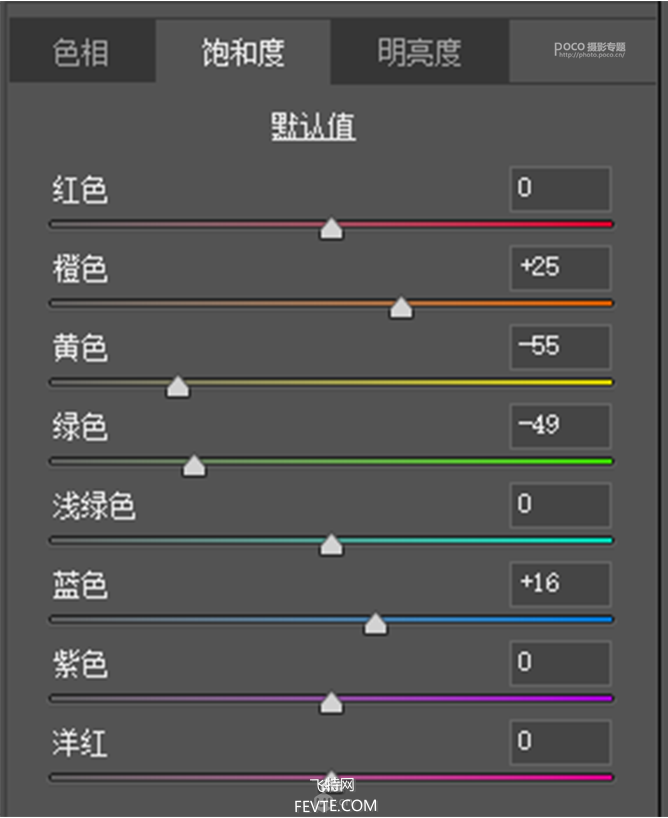Screen dimensions: 668x818
Task: Click the 洋红 (Magenta) value field
Action: tap(559, 742)
